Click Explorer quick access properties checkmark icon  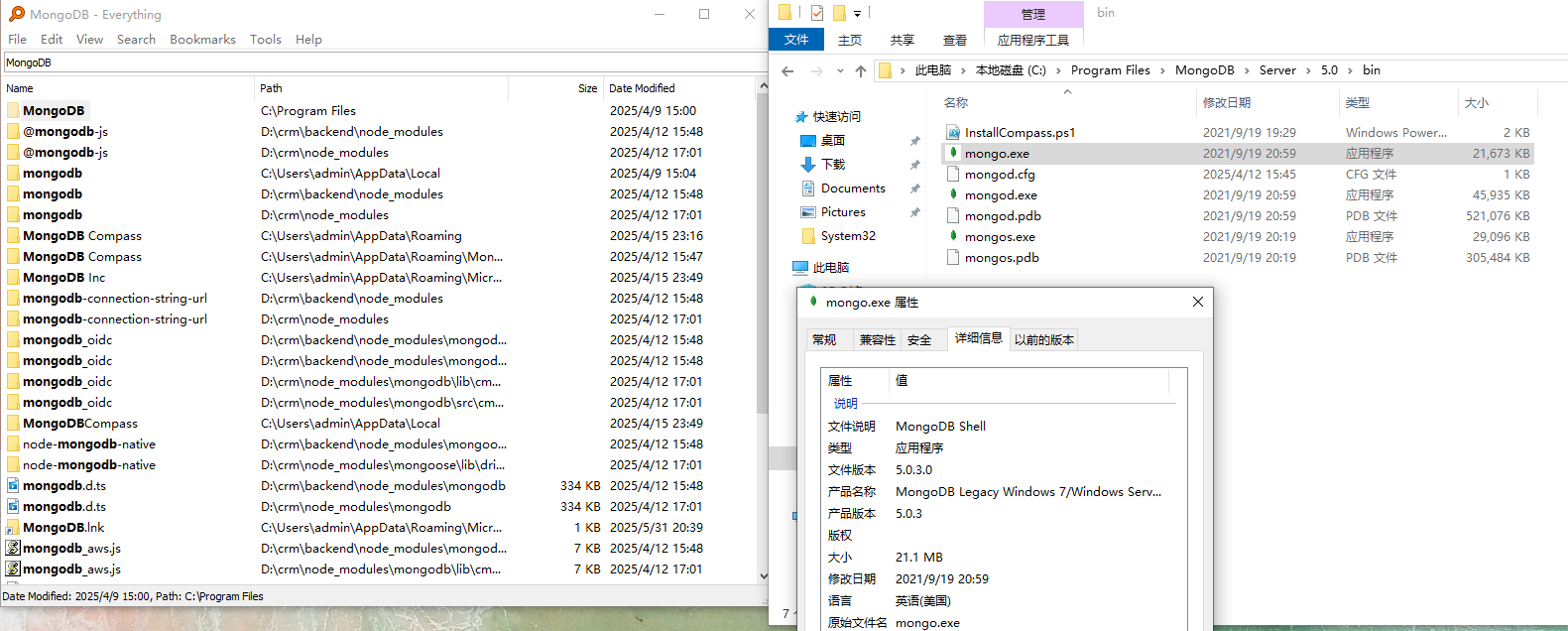pos(817,13)
